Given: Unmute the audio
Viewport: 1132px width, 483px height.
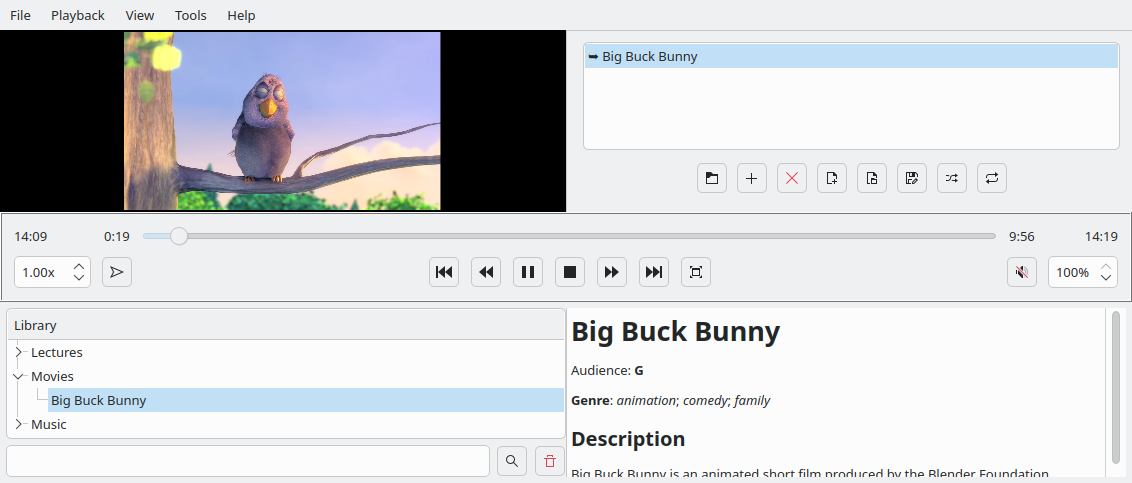Looking at the screenshot, I should 1022,272.
